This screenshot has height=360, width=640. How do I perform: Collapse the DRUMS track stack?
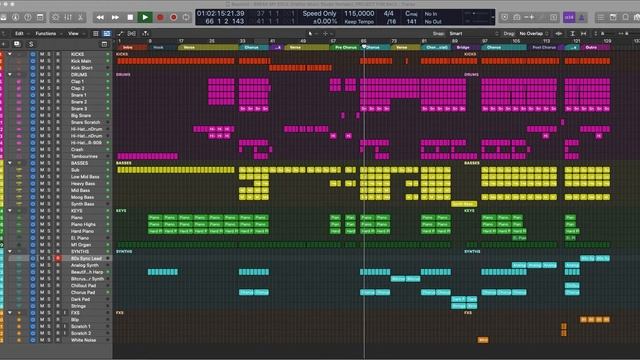(x=10, y=75)
